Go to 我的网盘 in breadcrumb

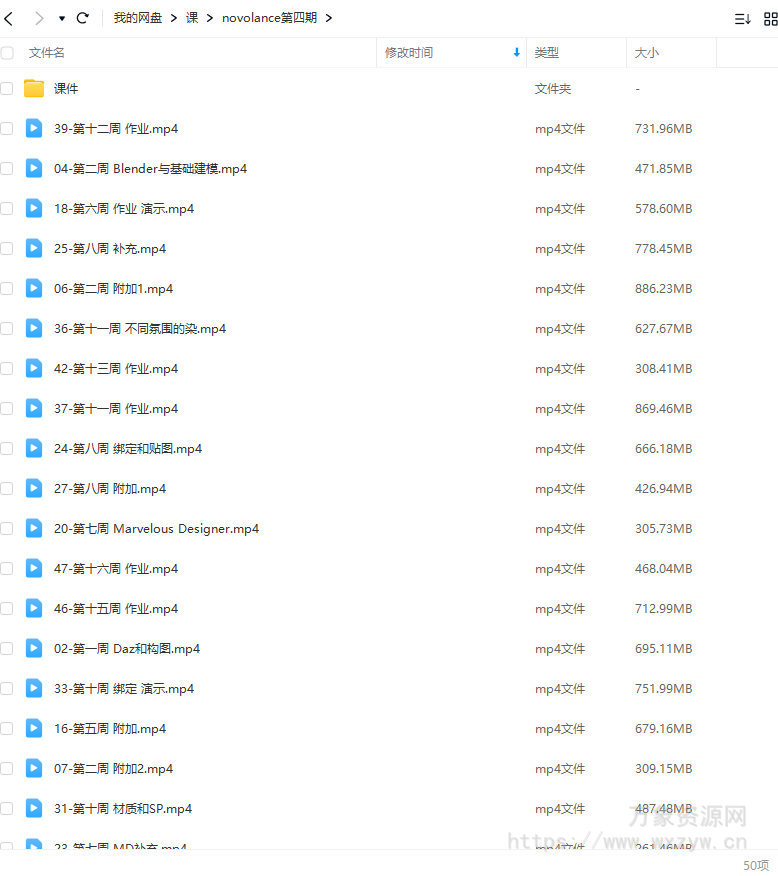click(137, 18)
